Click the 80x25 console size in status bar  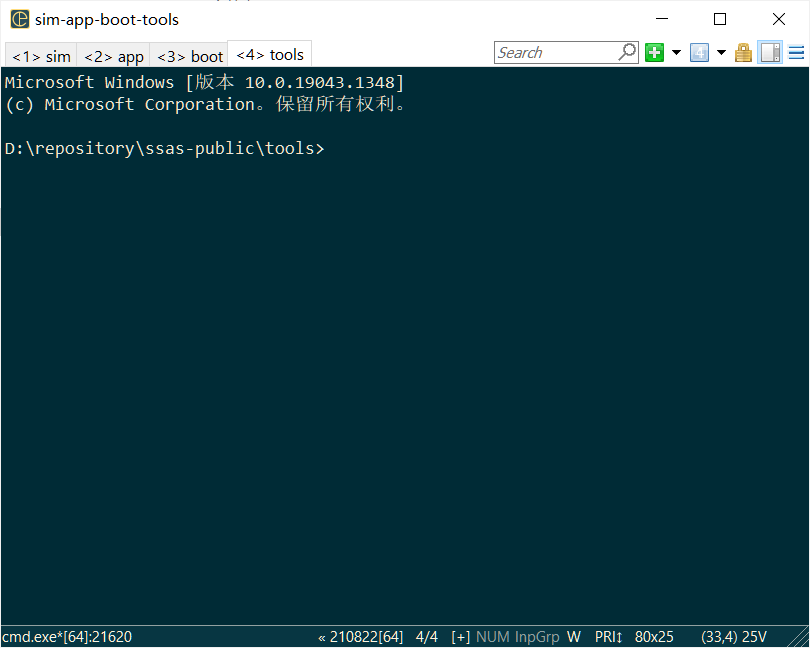pyautogui.click(x=654, y=637)
